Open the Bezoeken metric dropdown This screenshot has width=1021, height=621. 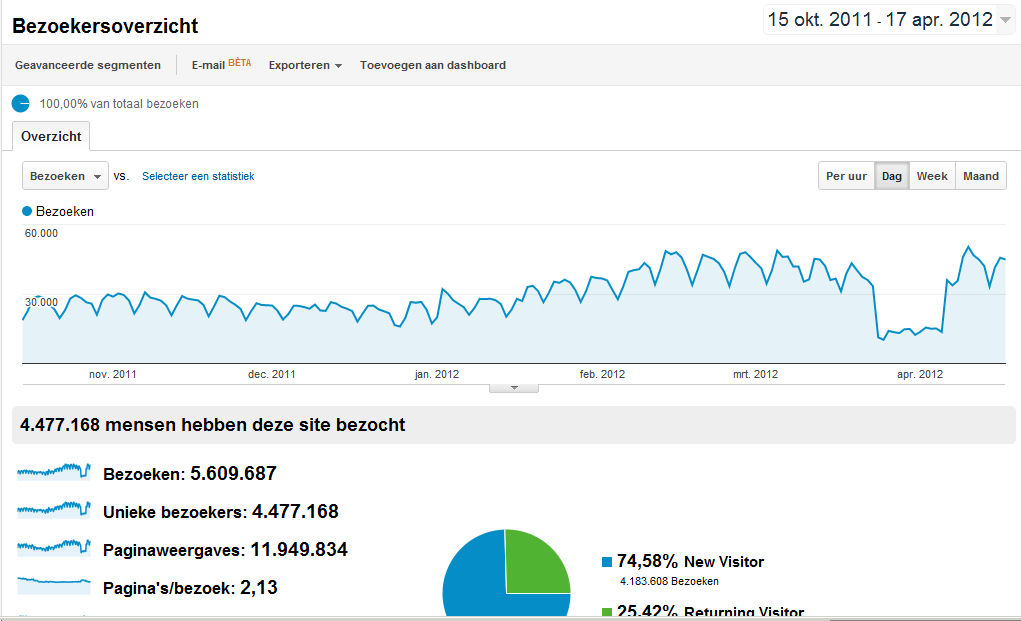[65, 176]
